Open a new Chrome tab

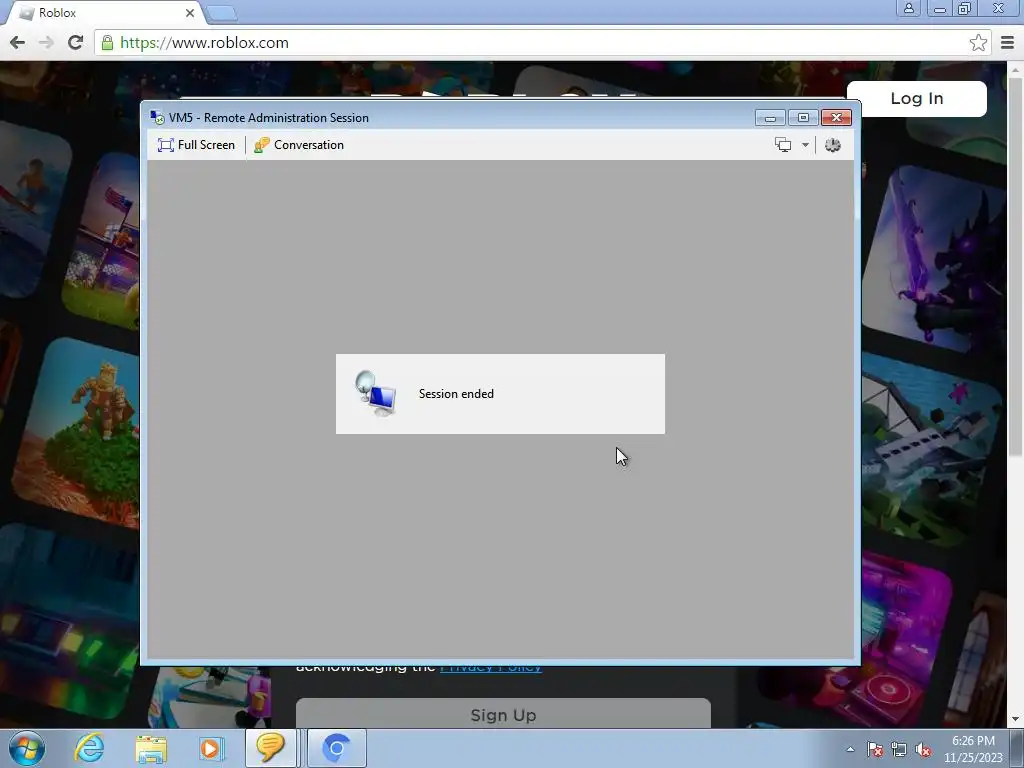tap(222, 13)
